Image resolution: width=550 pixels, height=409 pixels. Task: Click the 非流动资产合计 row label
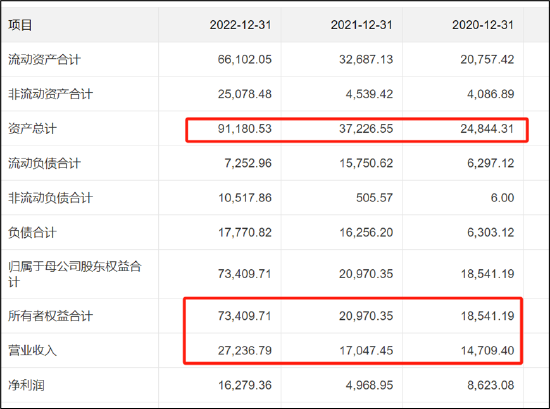coord(50,94)
